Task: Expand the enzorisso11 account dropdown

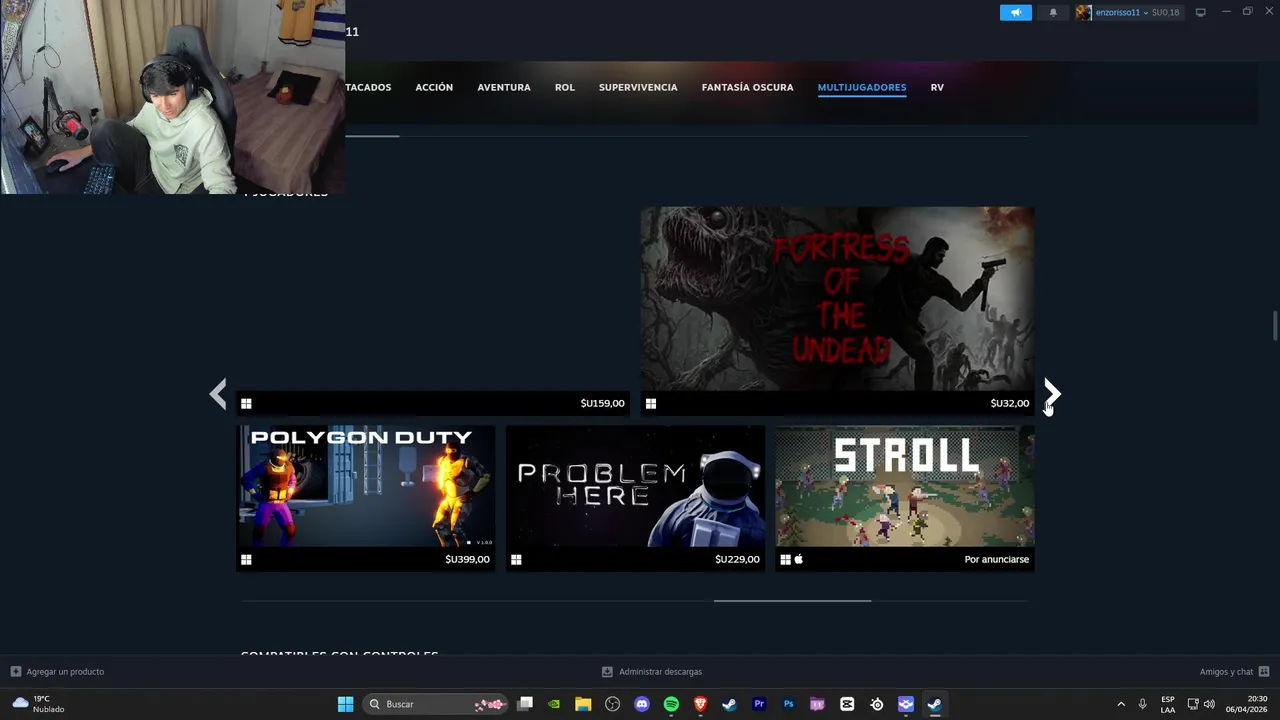Action: tap(1145, 12)
